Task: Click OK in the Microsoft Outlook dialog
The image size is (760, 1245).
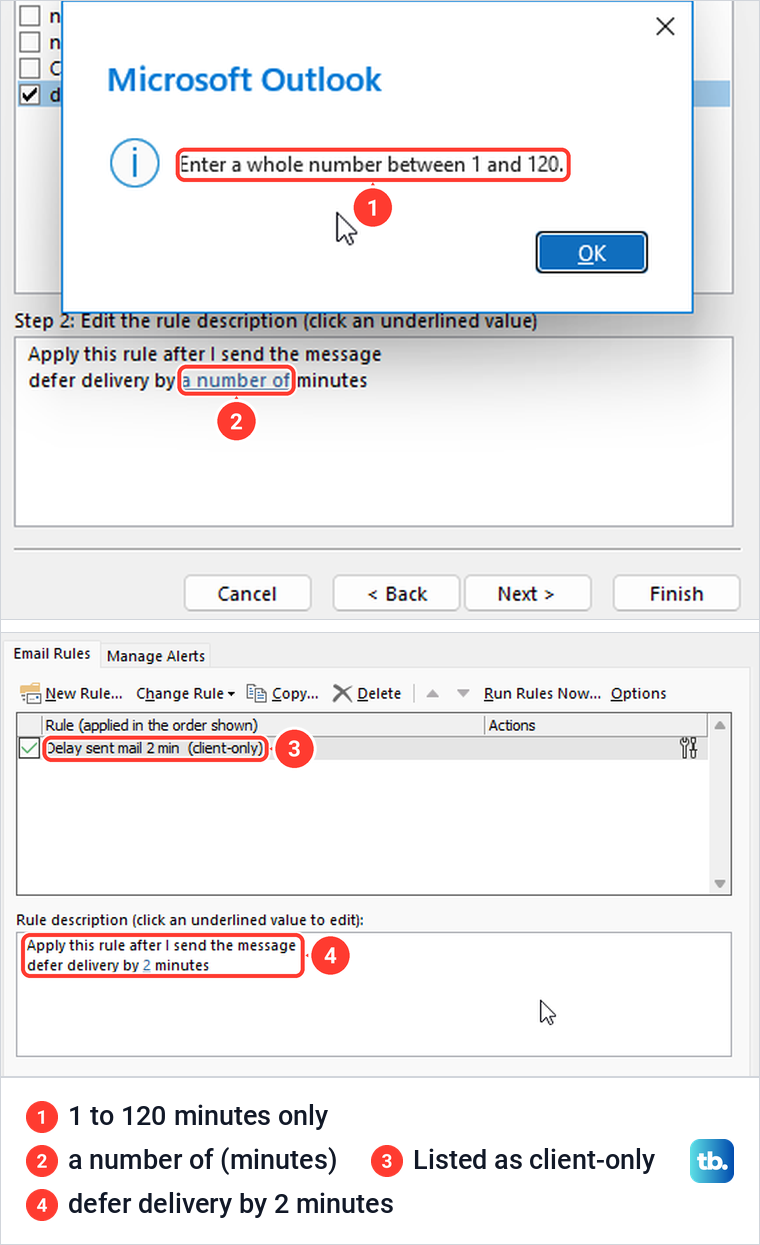Action: pyautogui.click(x=592, y=253)
